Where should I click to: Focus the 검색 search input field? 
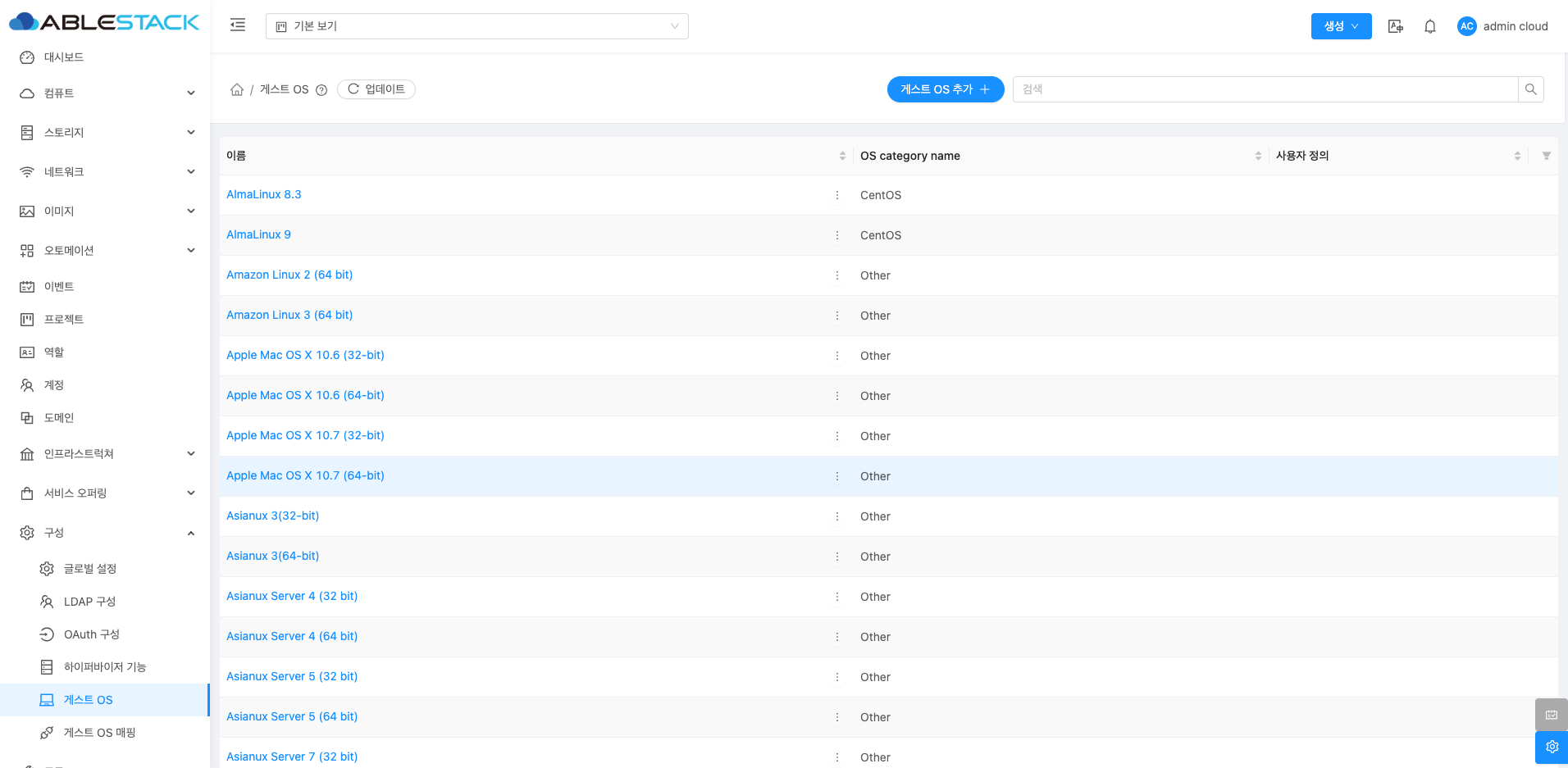[x=1265, y=89]
